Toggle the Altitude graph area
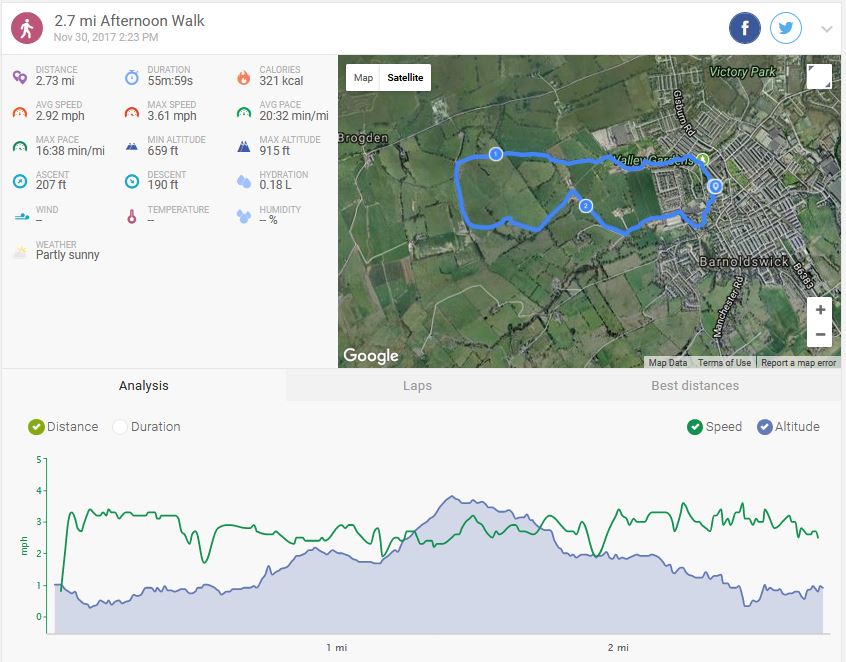The image size is (846, 662). pyautogui.click(x=765, y=427)
